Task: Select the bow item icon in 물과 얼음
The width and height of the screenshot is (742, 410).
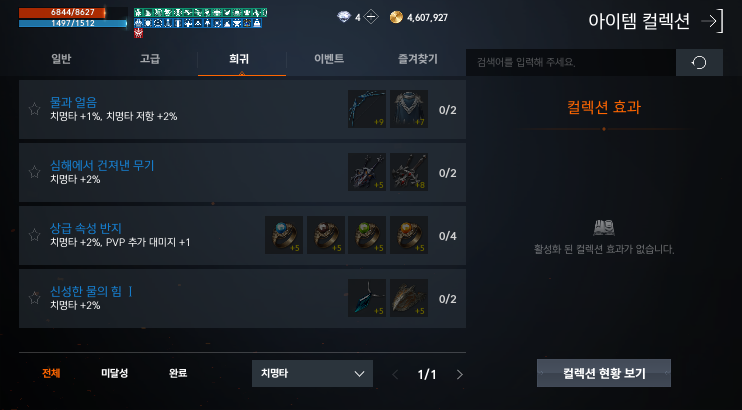Action: click(x=367, y=109)
